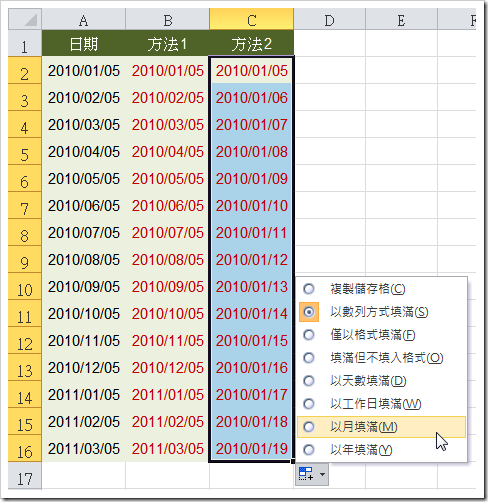Click cell with 2010/01/12
This screenshot has height=502, width=488.
252,259
